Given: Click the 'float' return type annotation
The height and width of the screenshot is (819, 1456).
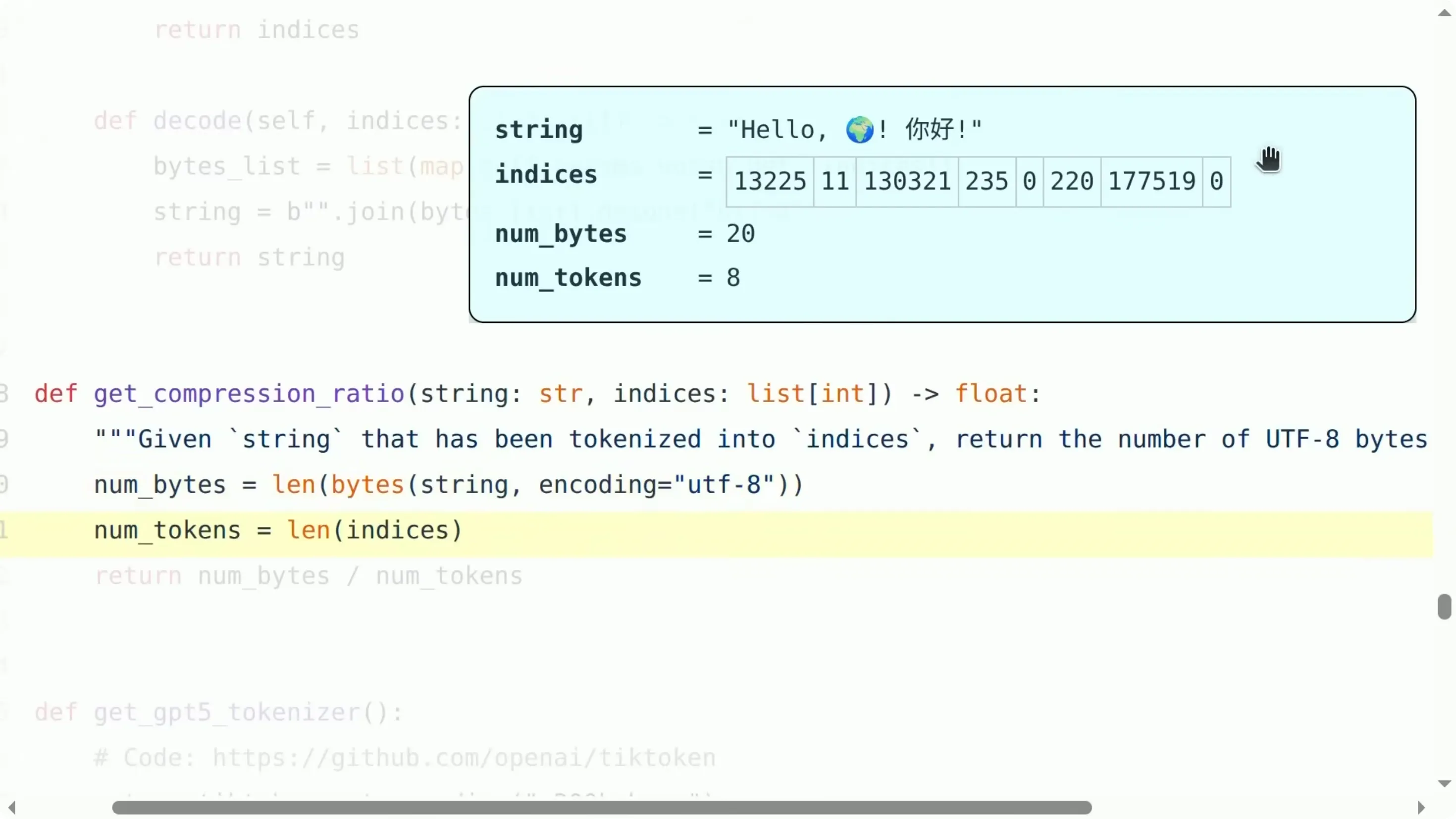Looking at the screenshot, I should tap(991, 394).
